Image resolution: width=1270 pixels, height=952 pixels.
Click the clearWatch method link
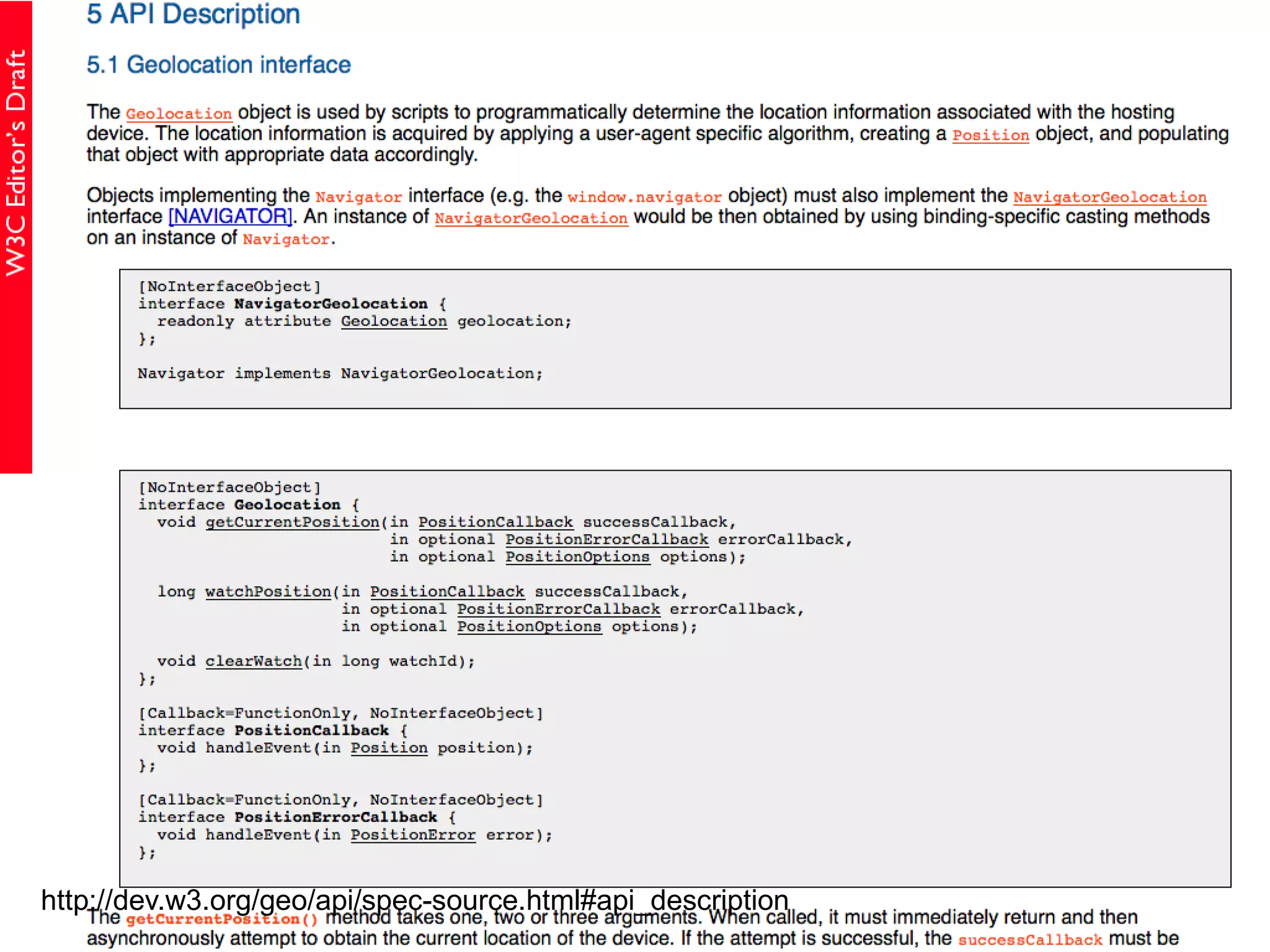254,661
